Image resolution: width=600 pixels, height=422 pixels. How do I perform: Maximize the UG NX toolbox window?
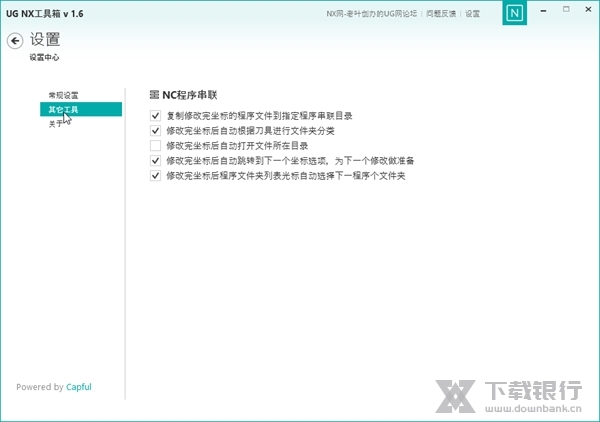(566, 9)
